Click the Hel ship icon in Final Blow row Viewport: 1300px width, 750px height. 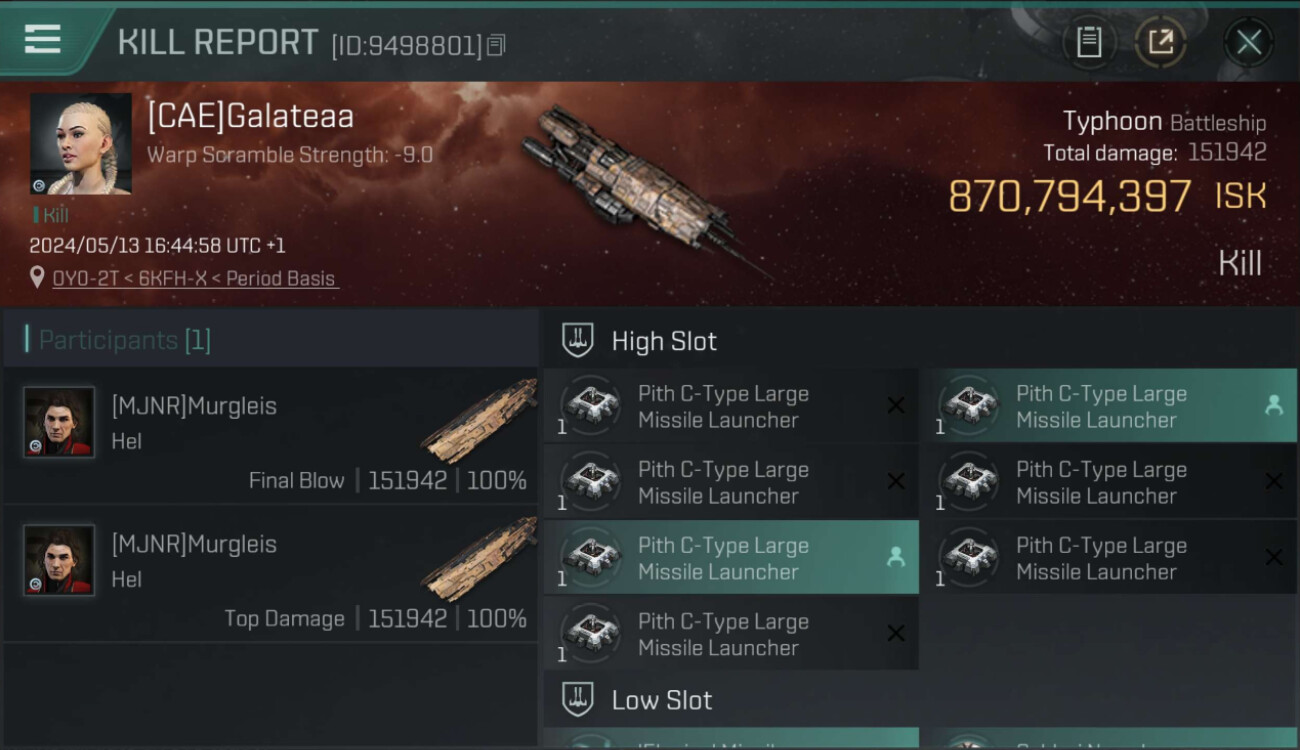coord(478,420)
